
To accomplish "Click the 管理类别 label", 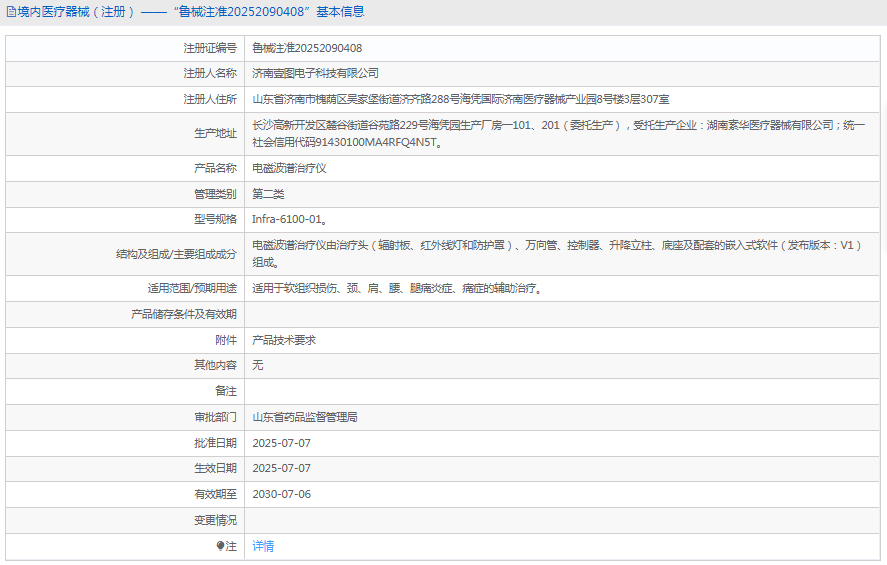I will [x=215, y=194].
